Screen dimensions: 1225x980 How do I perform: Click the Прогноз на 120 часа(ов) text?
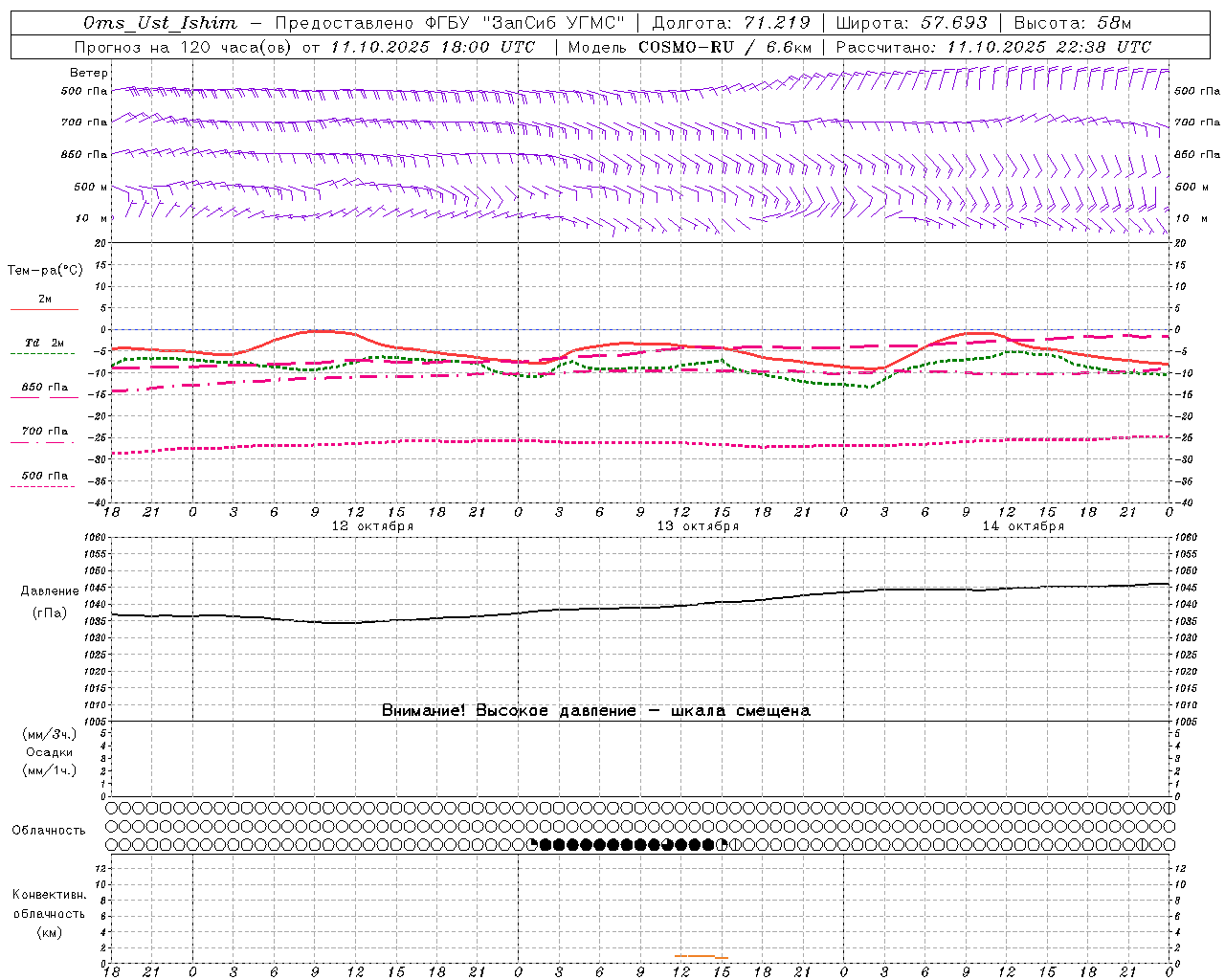click(184, 47)
